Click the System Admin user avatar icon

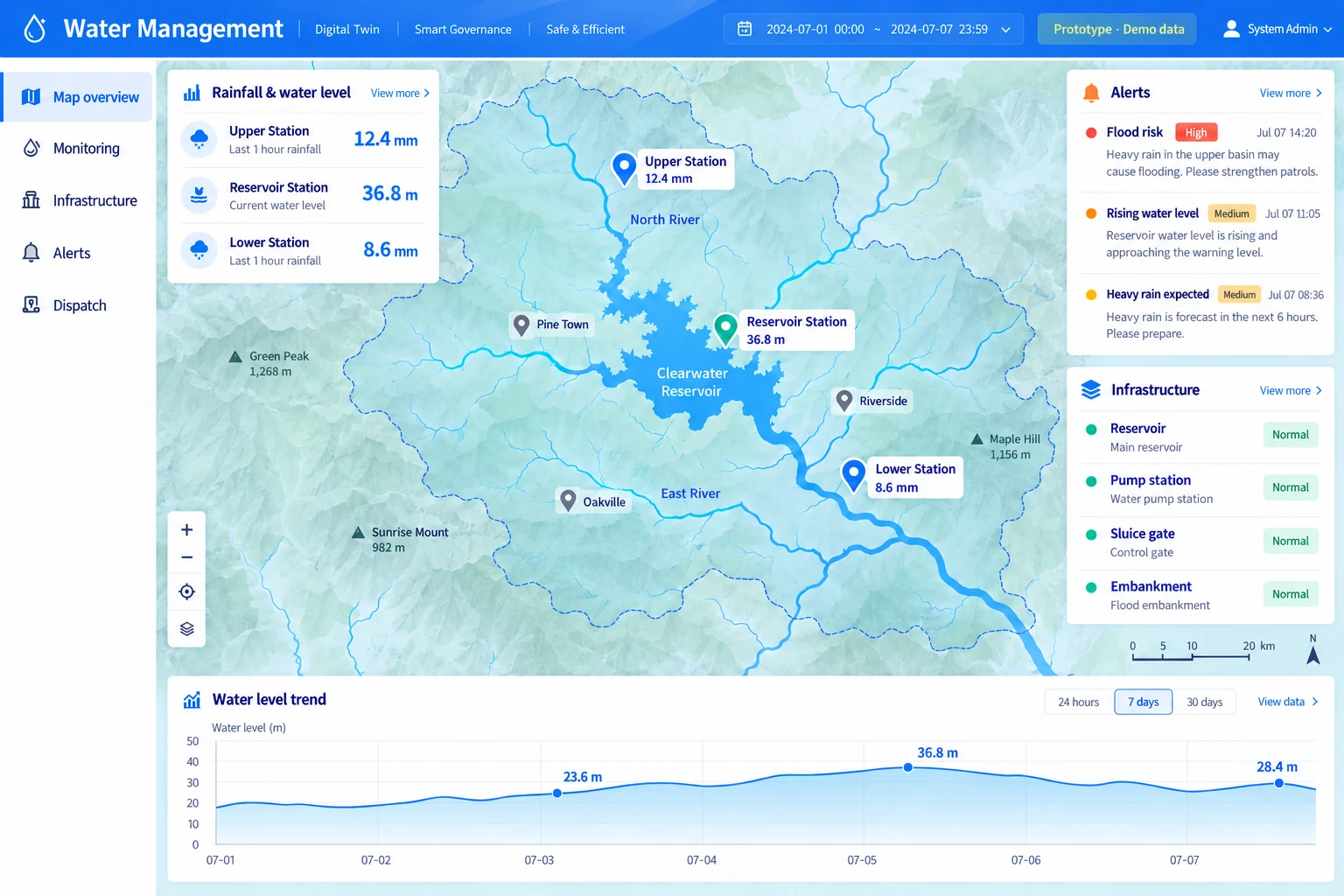[1231, 29]
